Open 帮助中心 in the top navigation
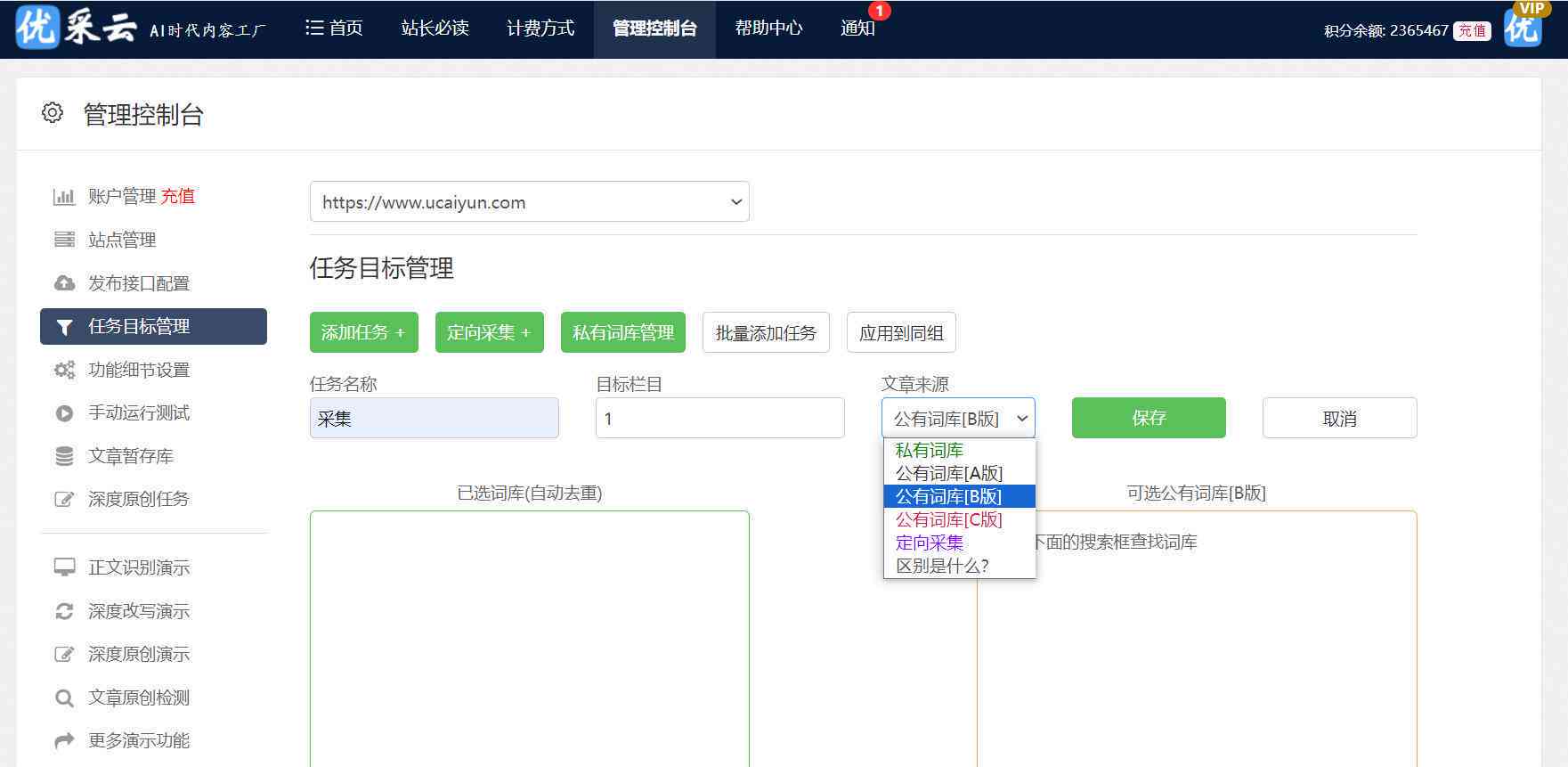The image size is (1568, 767). click(768, 29)
